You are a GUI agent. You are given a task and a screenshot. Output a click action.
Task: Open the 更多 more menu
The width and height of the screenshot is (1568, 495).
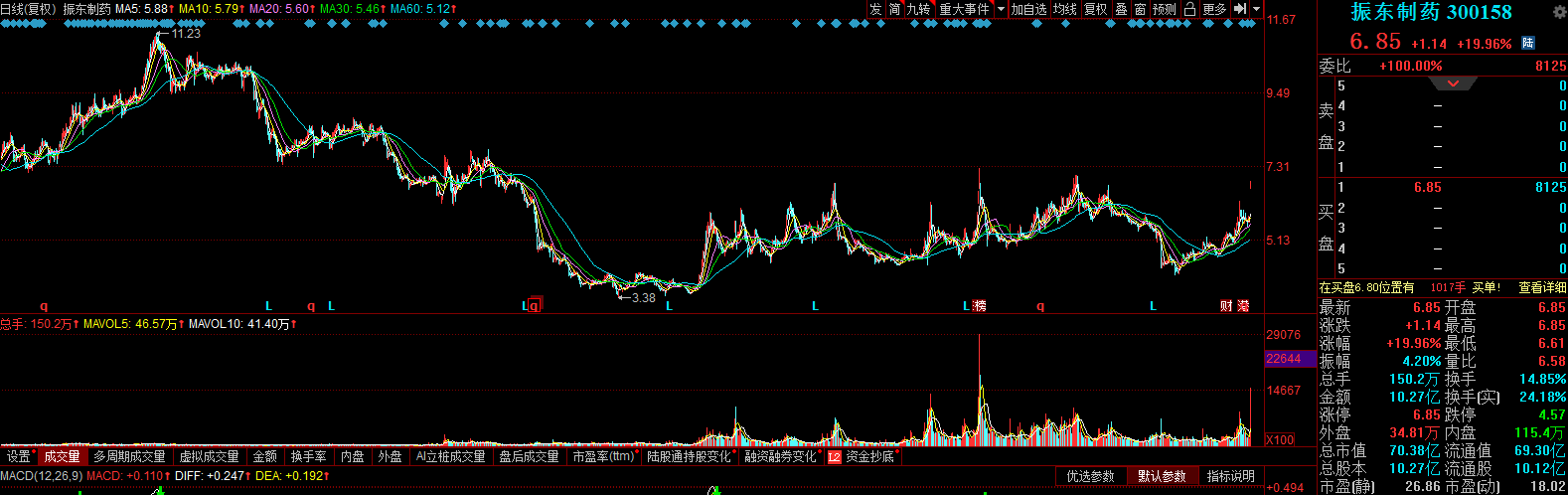pyautogui.click(x=1214, y=9)
